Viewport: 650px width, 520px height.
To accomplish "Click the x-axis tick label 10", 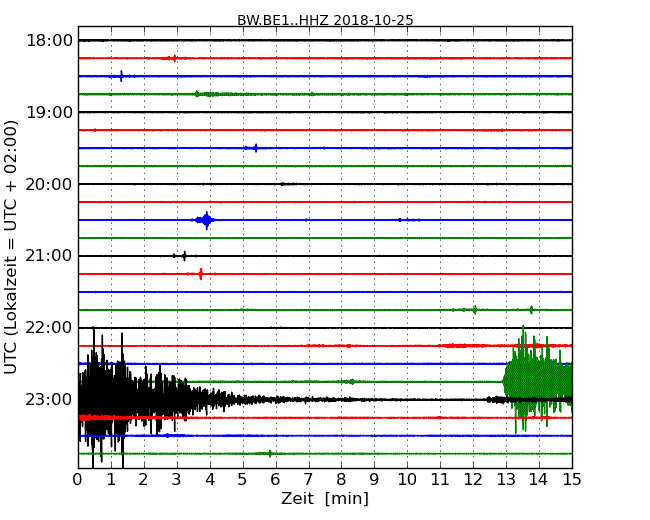I will coord(407,480).
